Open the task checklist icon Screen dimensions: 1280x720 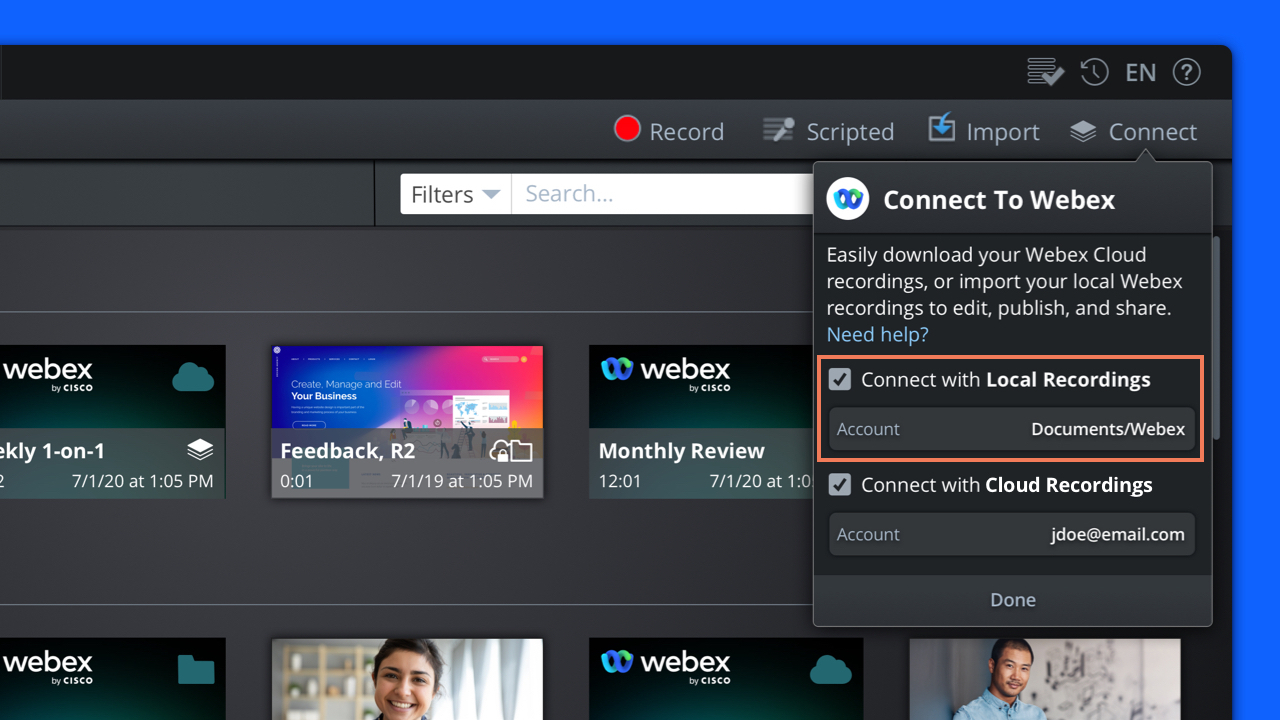click(x=1045, y=72)
